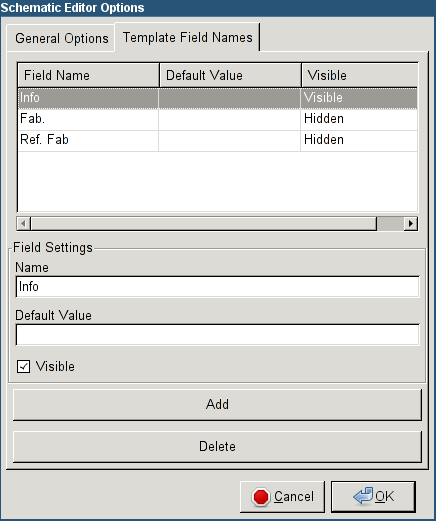
Task: Click the left scroll arrow of the table
Action: click(x=24, y=223)
